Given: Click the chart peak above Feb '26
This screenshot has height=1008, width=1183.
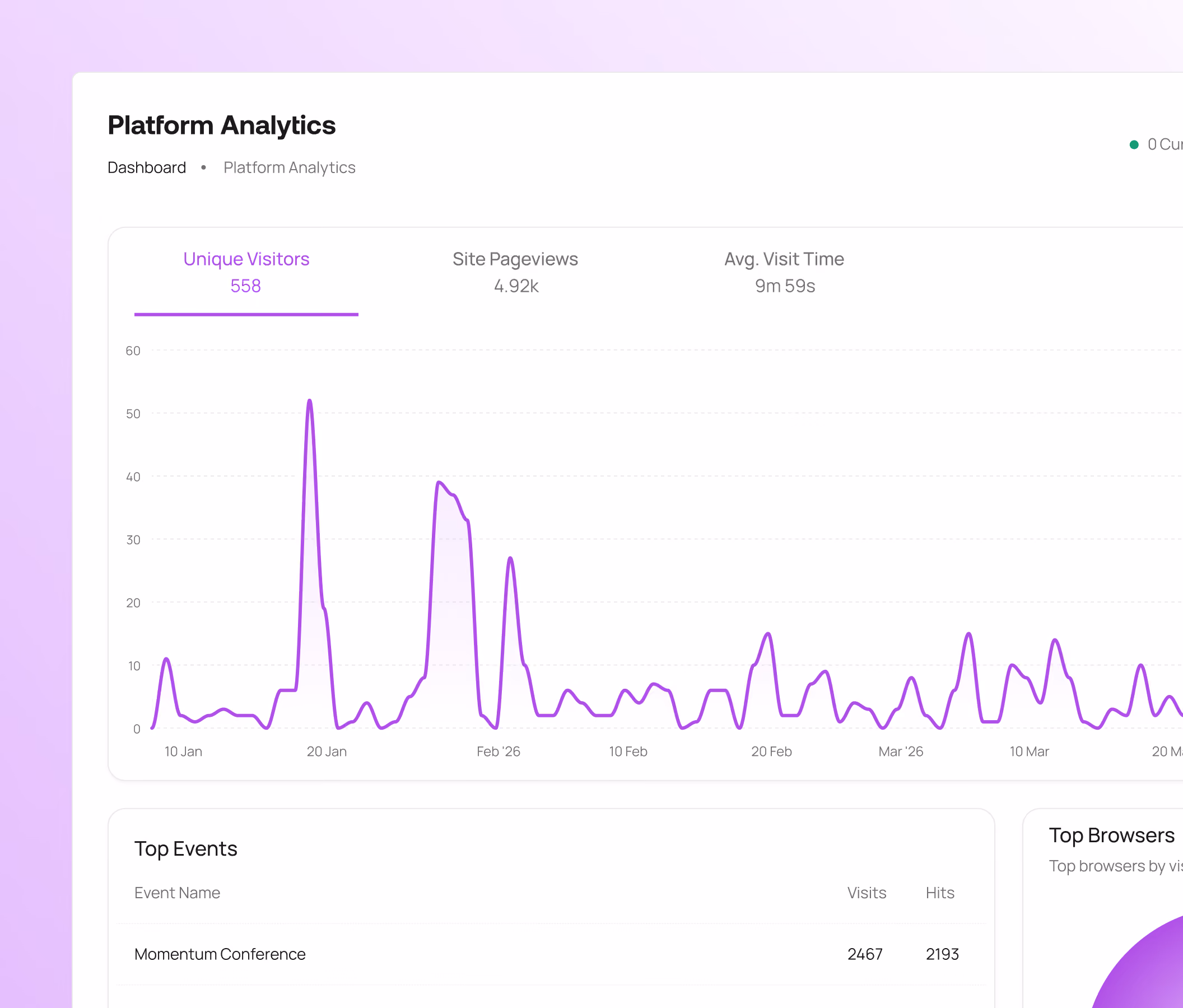Looking at the screenshot, I should coord(510,558).
